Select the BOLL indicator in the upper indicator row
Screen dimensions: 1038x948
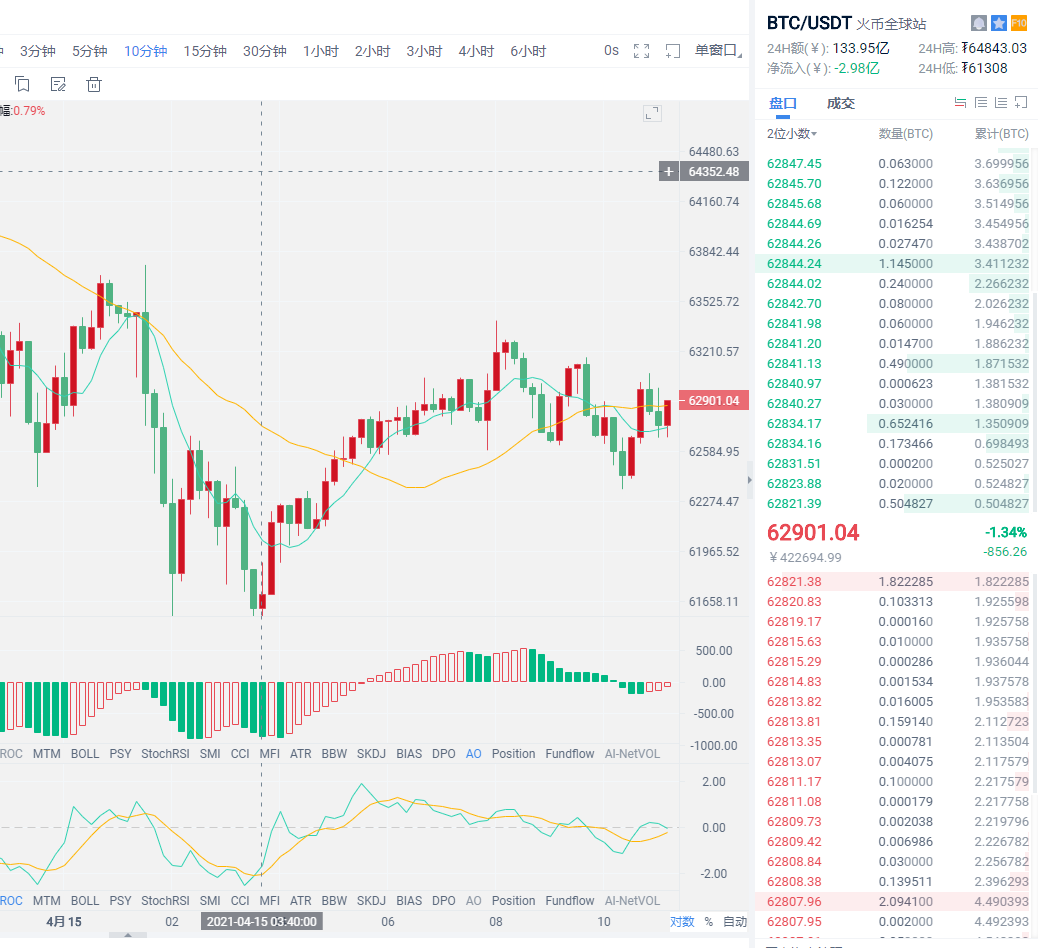[x=85, y=753]
